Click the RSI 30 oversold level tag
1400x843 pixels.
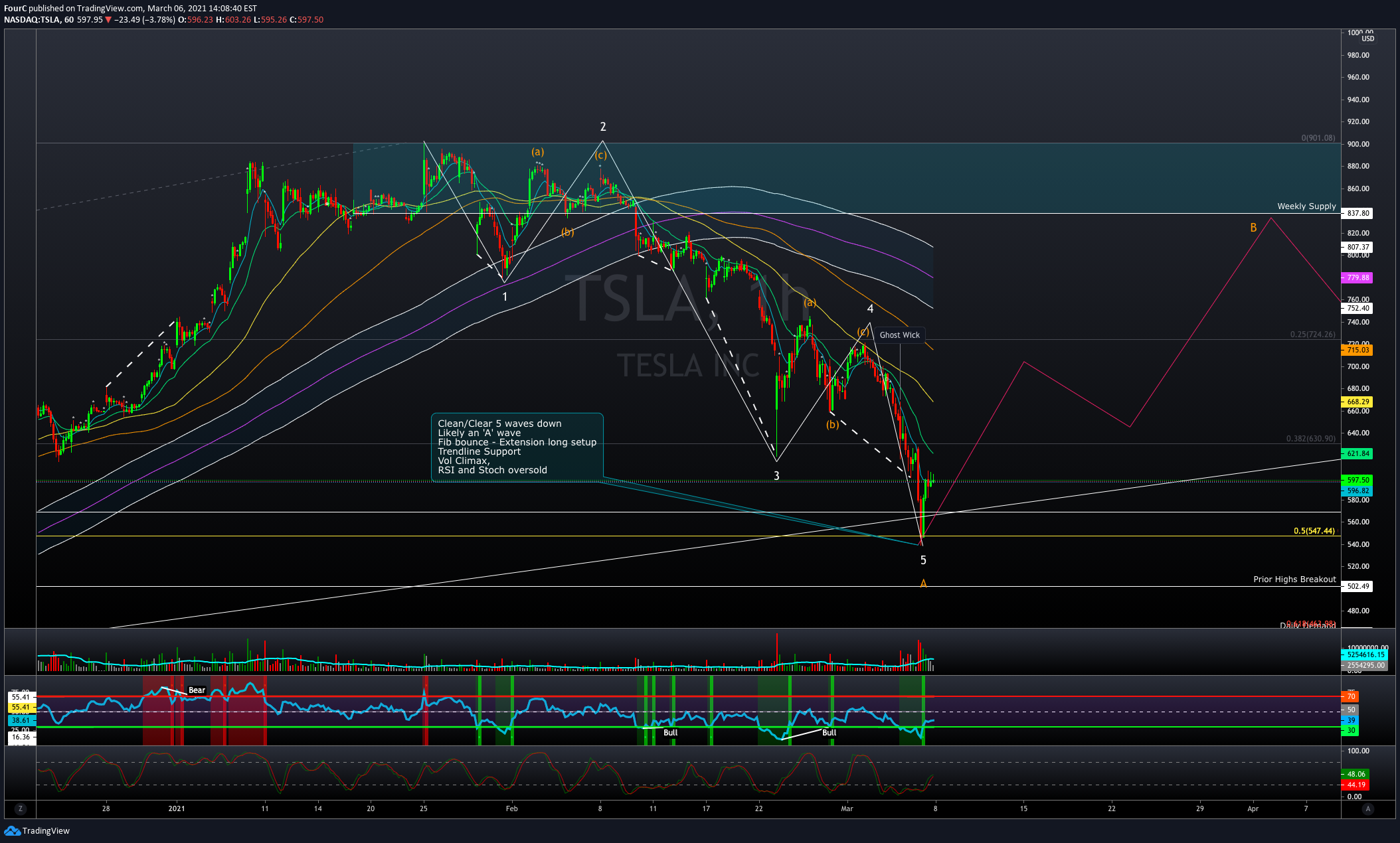pos(1350,731)
